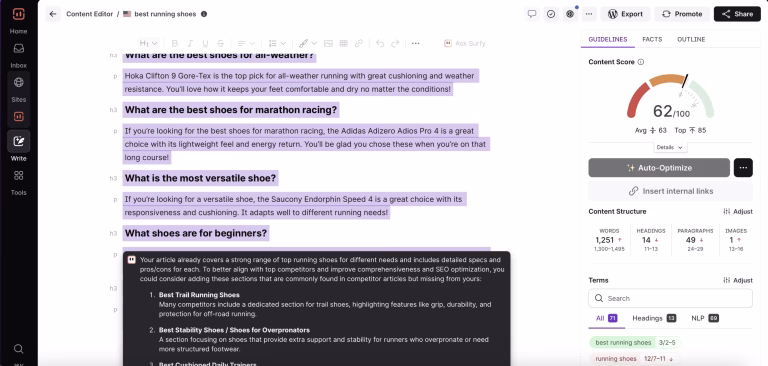Click Content Editor breadcrumb link
768x366 pixels.
click(x=90, y=14)
